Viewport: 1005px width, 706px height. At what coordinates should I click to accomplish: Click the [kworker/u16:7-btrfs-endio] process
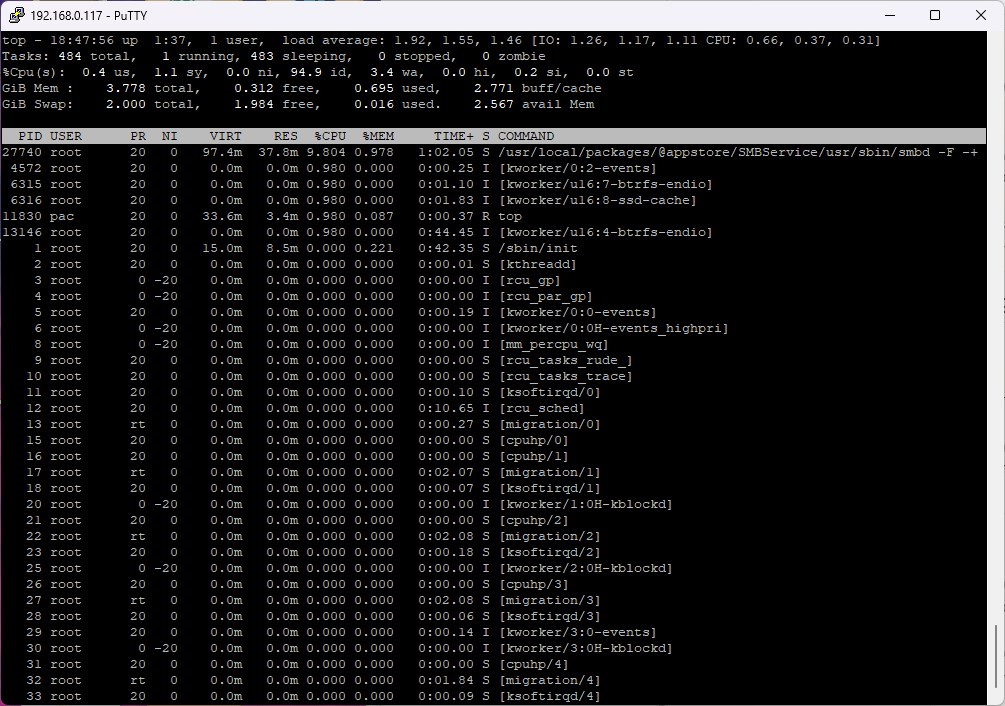pos(606,184)
